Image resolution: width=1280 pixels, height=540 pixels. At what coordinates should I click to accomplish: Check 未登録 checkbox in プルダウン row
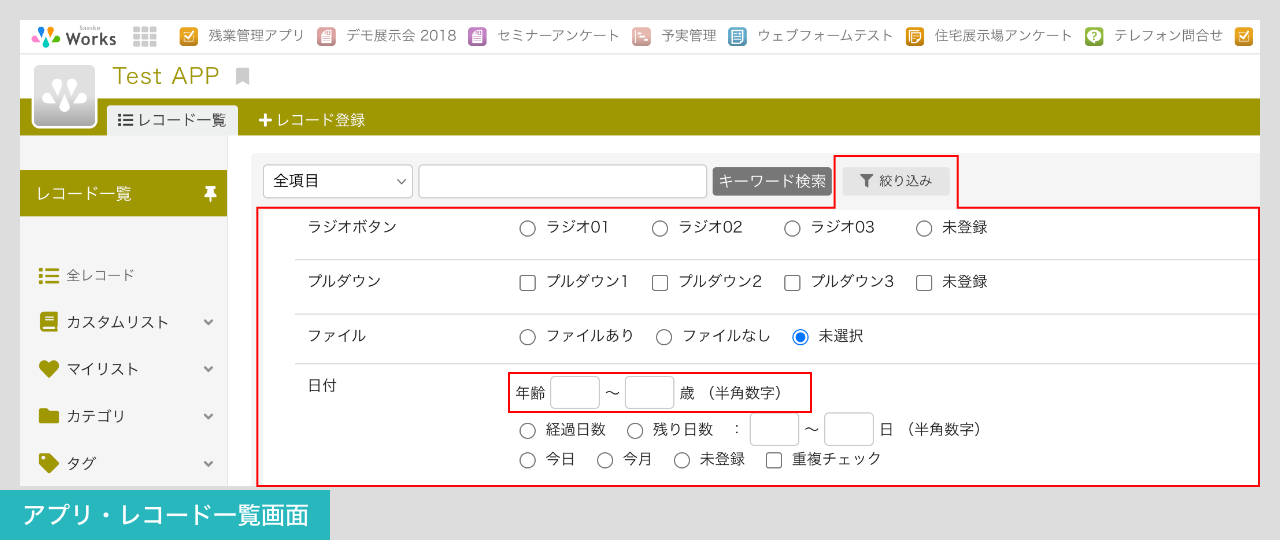924,283
